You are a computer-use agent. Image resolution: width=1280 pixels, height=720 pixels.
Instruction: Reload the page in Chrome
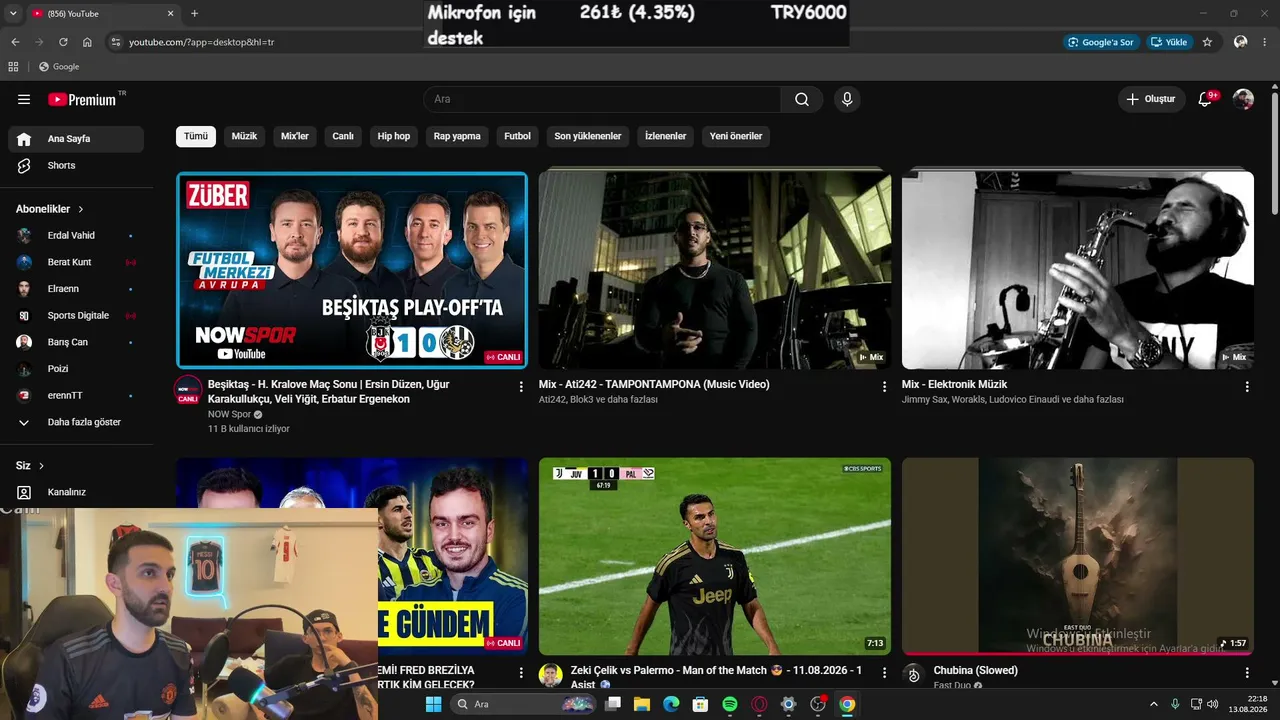[63, 42]
